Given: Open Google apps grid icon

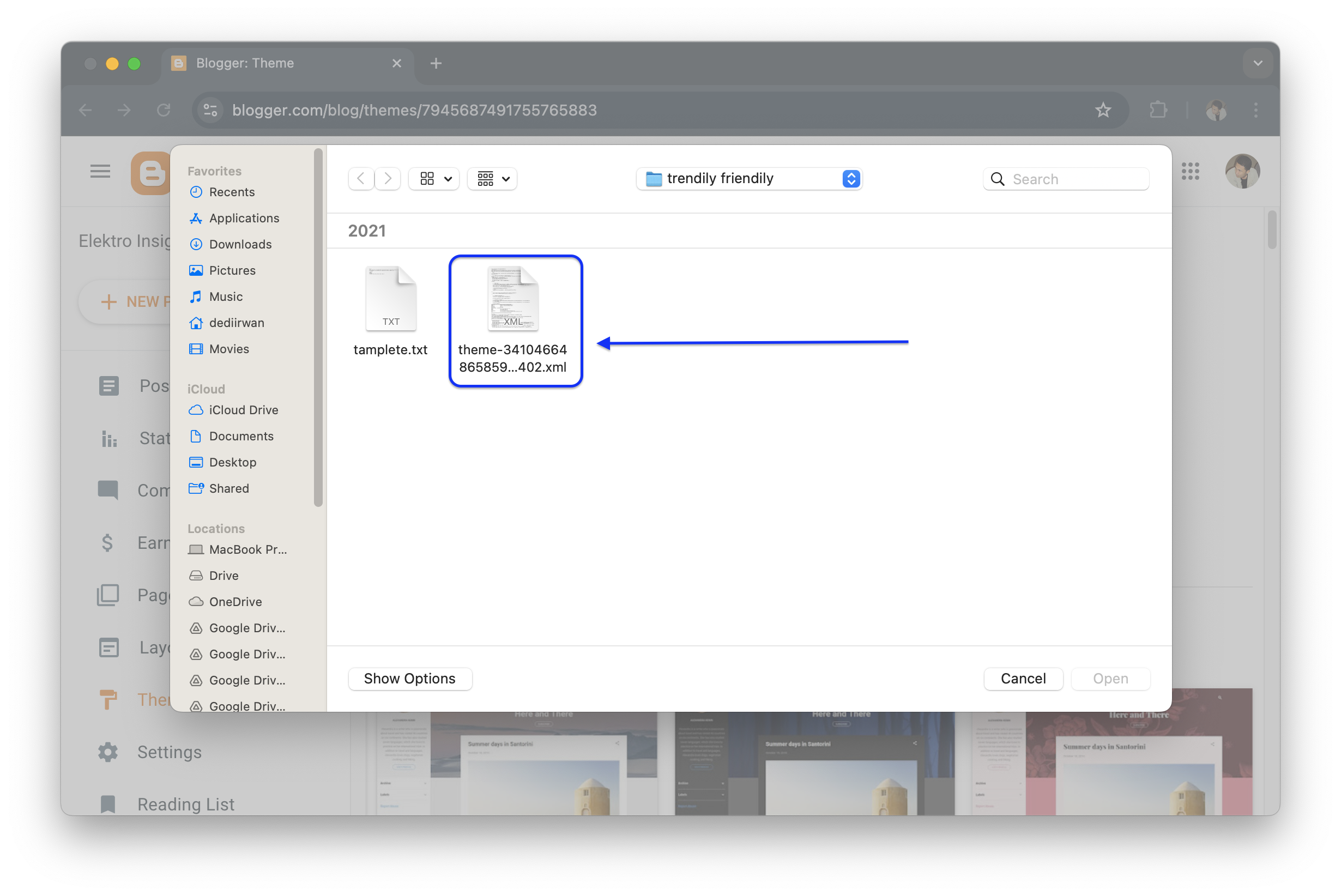Looking at the screenshot, I should [1190, 171].
